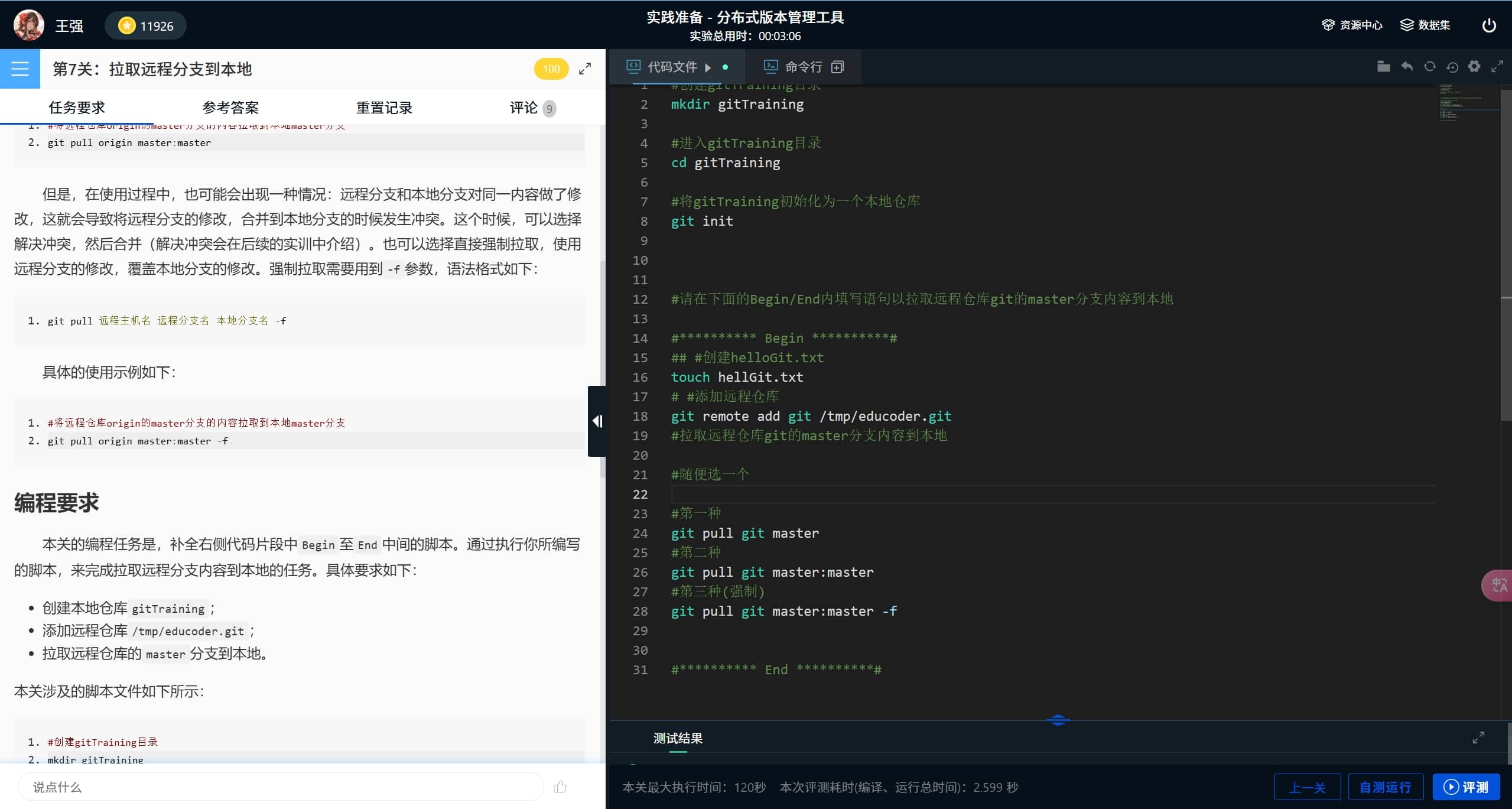Collapse the left task panel with the handle
1512x809 pixels.
(597, 421)
